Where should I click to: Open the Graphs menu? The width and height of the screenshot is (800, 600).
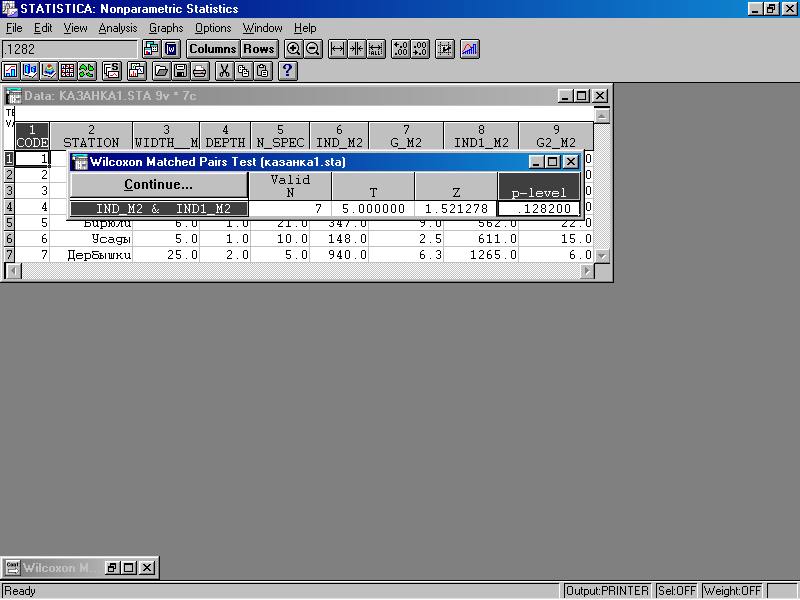click(166, 28)
